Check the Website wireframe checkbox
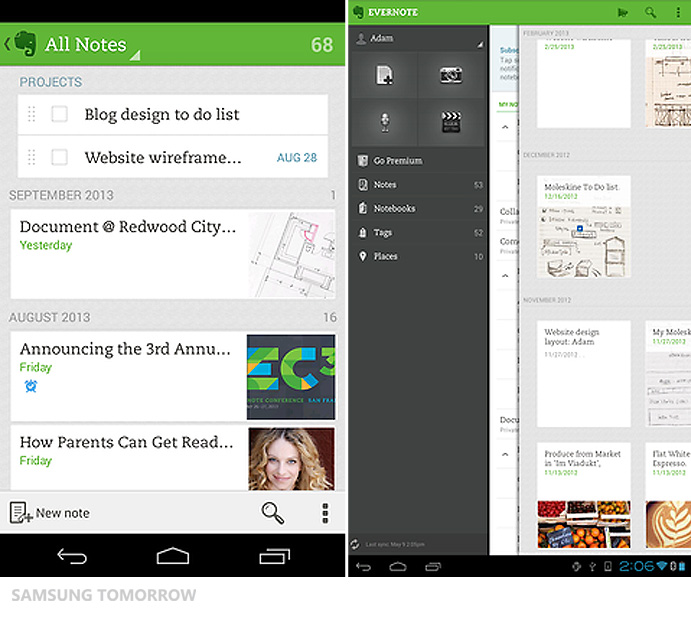This screenshot has height=618, width=691. [59, 157]
